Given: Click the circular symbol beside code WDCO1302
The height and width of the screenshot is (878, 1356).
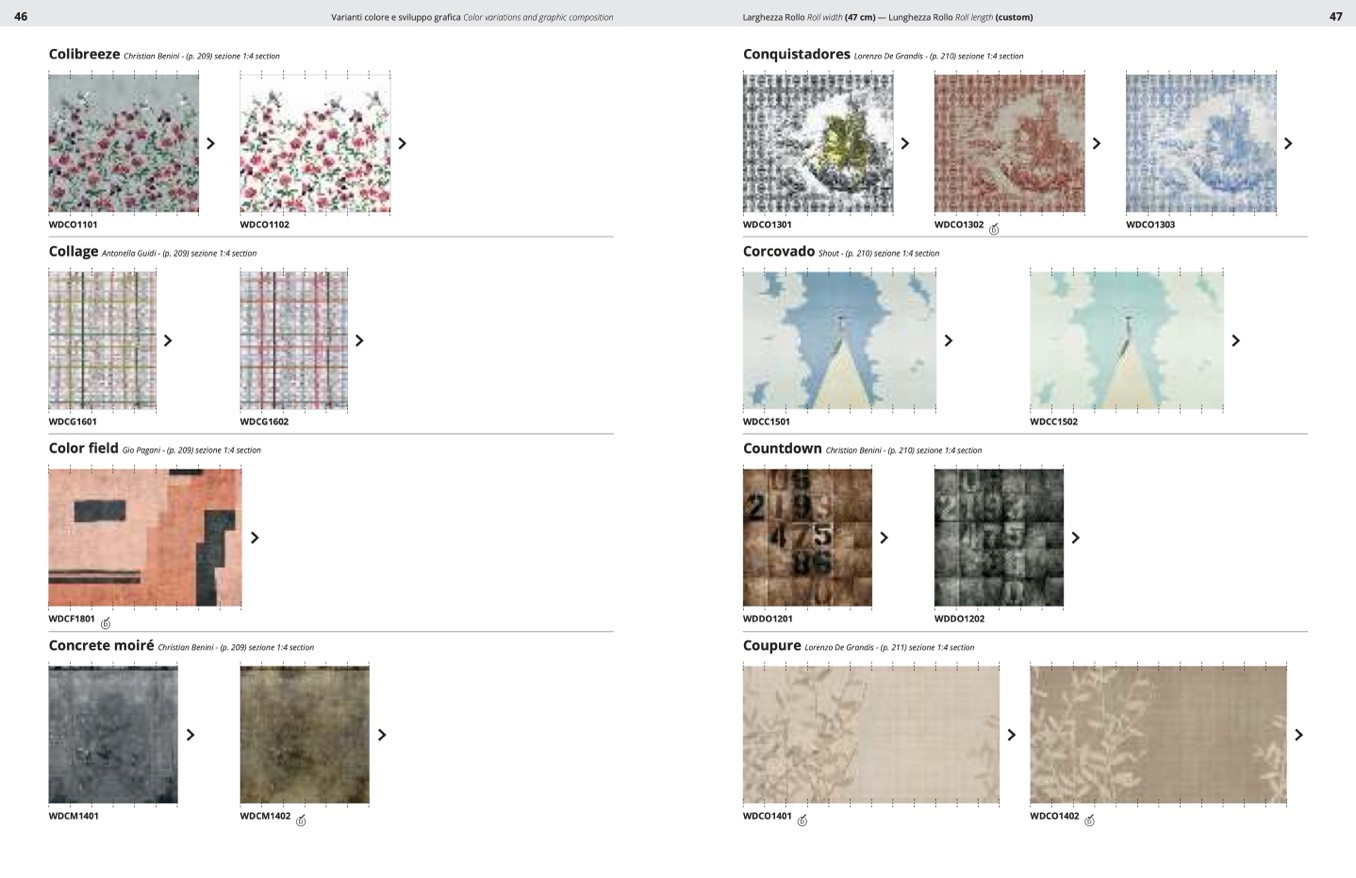Looking at the screenshot, I should [x=994, y=229].
